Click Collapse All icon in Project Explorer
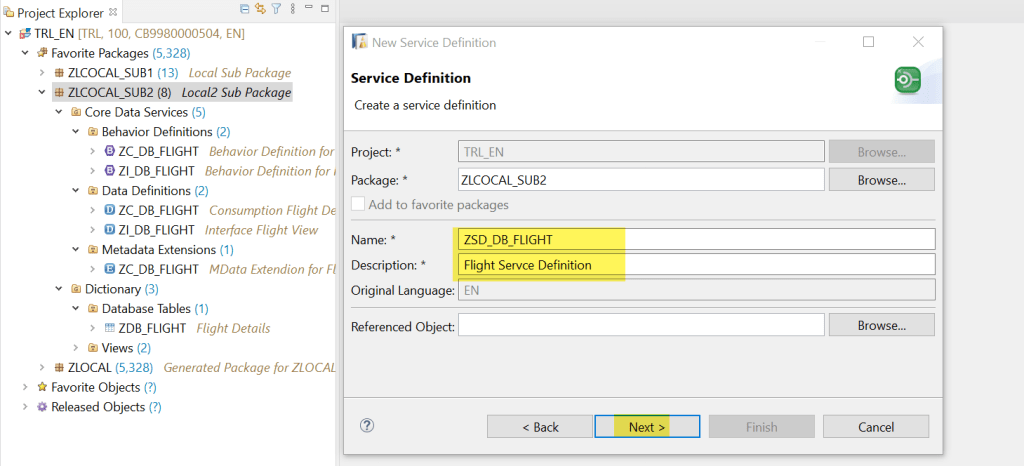Screen dimensions: 1024x466 coord(246,10)
